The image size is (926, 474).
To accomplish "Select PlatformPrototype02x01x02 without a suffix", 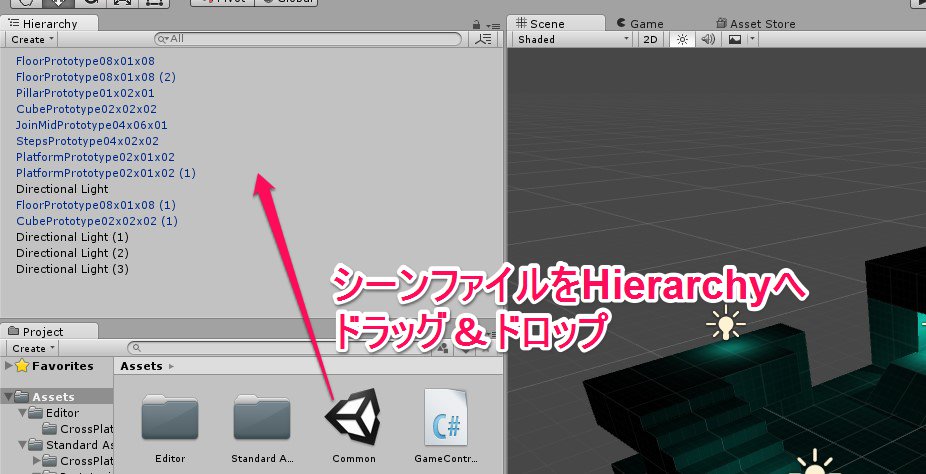I will (95, 156).
